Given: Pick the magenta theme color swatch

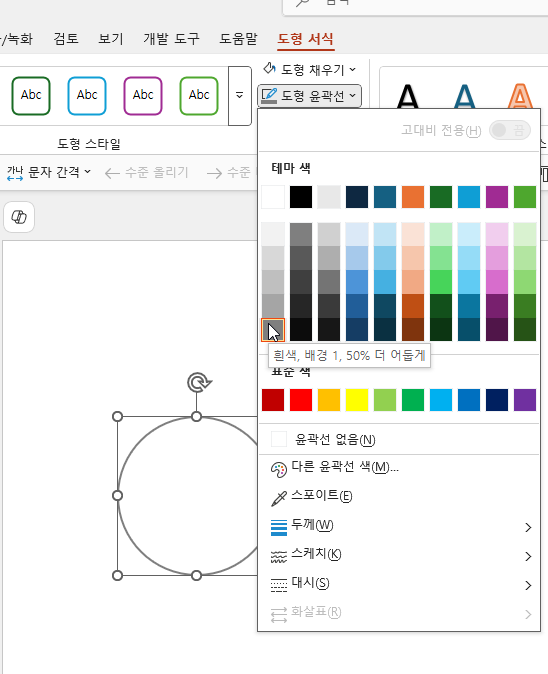Looking at the screenshot, I should (x=497, y=197).
